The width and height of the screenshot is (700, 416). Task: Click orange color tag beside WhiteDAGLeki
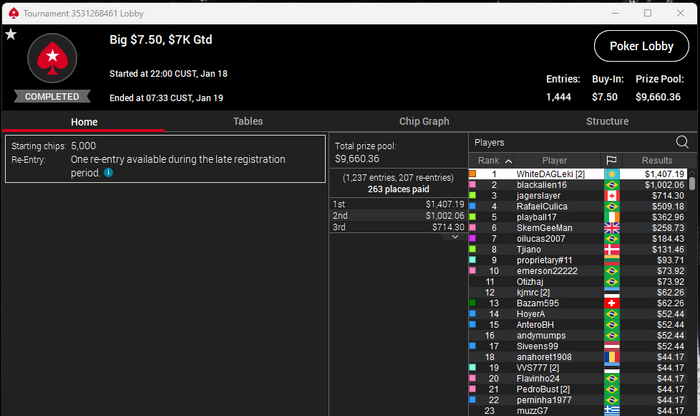(472, 174)
